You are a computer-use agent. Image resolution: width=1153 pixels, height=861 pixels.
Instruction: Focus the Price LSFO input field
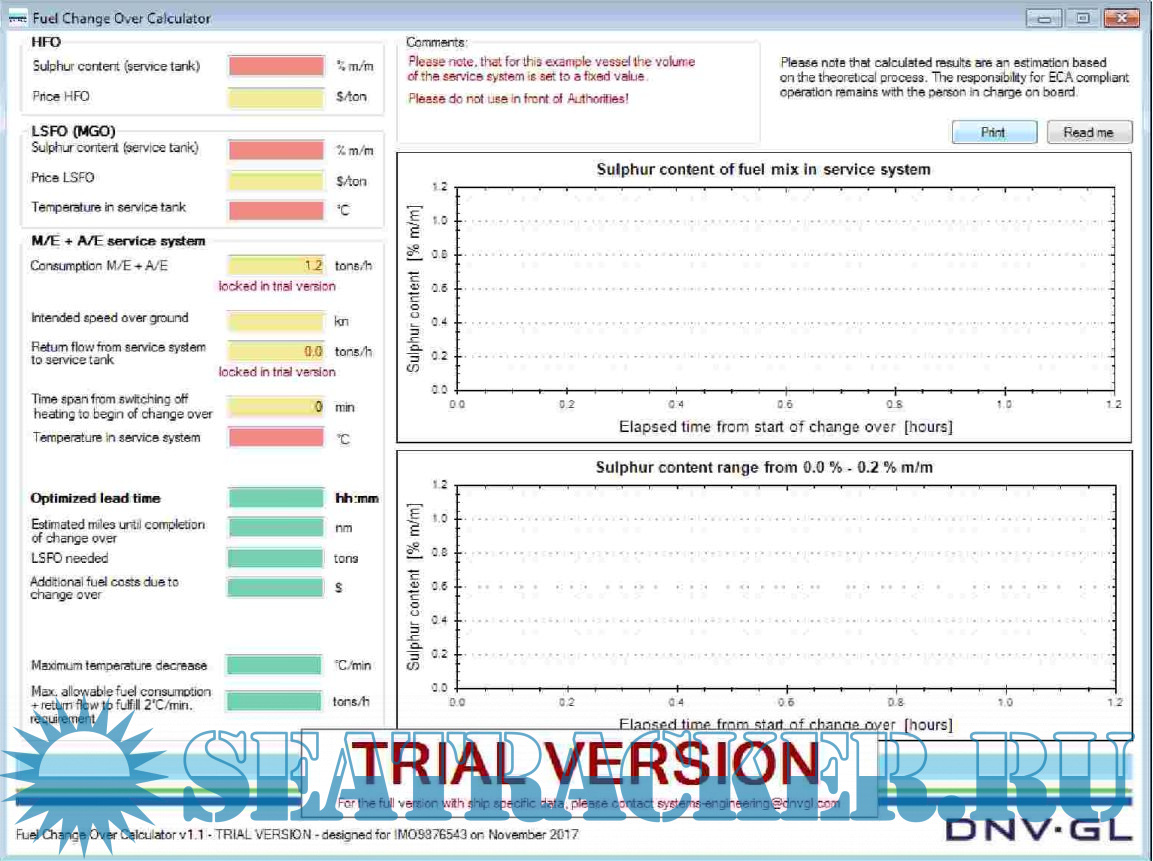(277, 180)
